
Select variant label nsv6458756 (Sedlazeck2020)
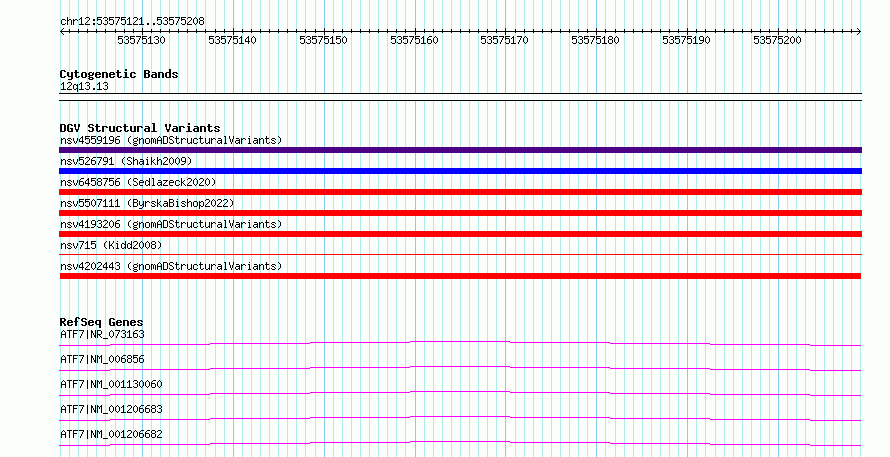[x=138, y=182]
